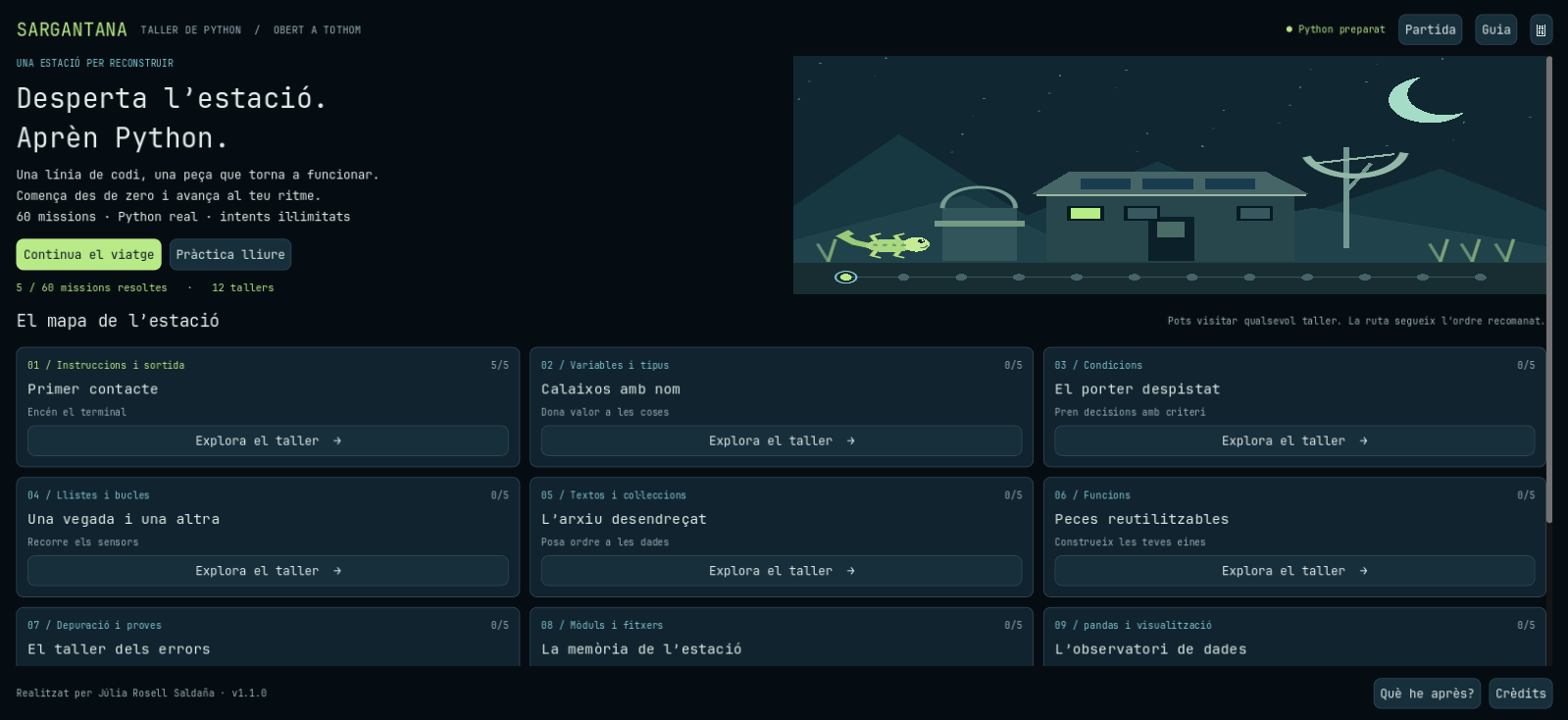1568x720 pixels.
Task: Select the highlighted first route node
Action: (x=845, y=278)
